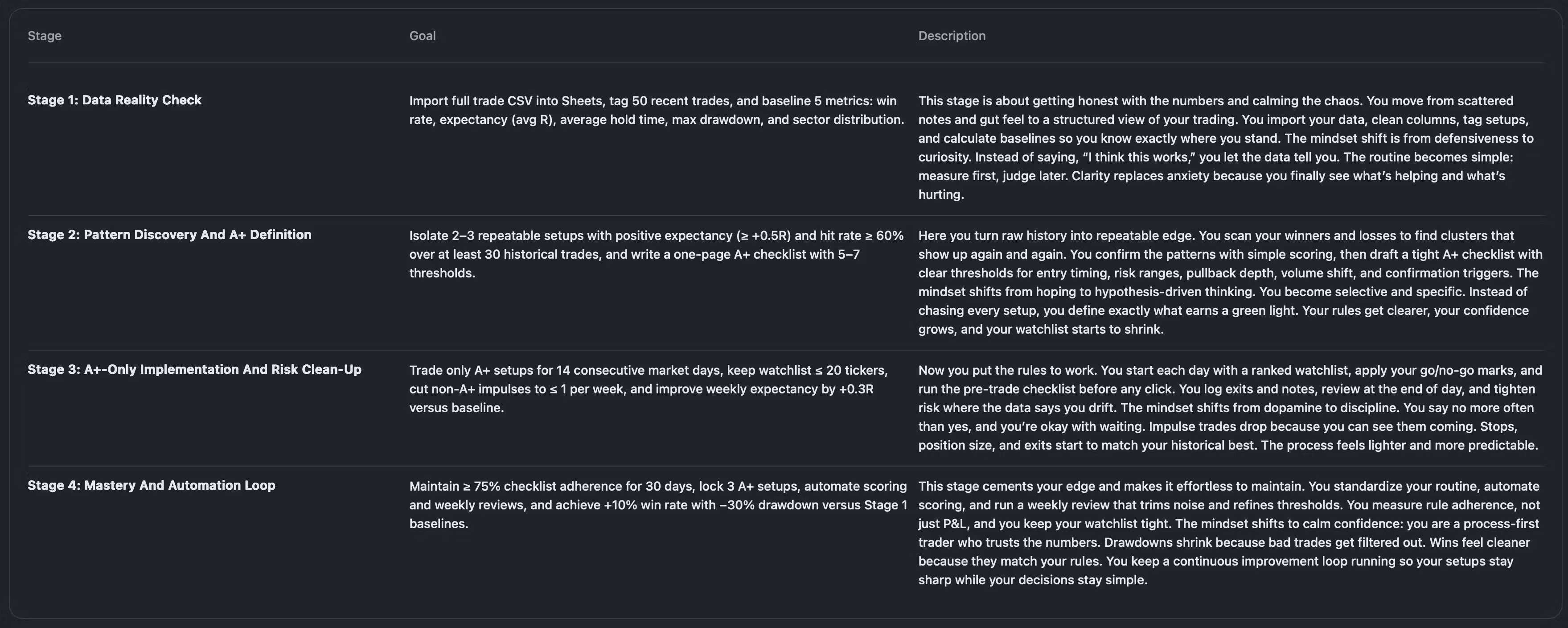Click the Stage 2 description starting 'Here you turn'
This screenshot has height=628, width=1568.
1230,282
